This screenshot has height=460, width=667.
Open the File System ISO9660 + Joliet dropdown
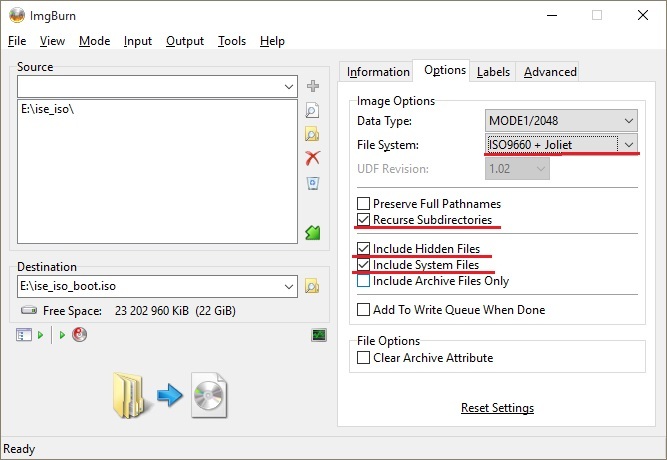coord(561,145)
